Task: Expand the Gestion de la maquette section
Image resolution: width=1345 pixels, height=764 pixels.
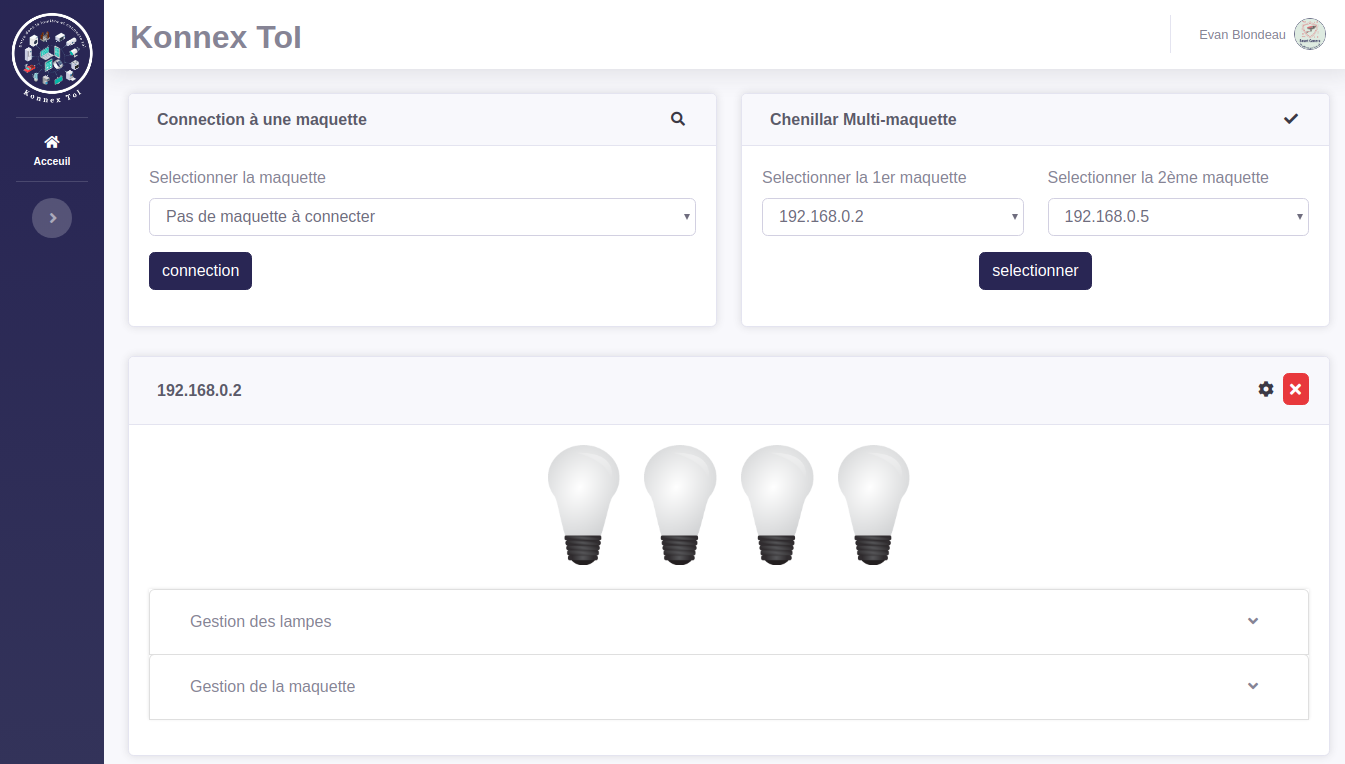Action: [x=728, y=687]
